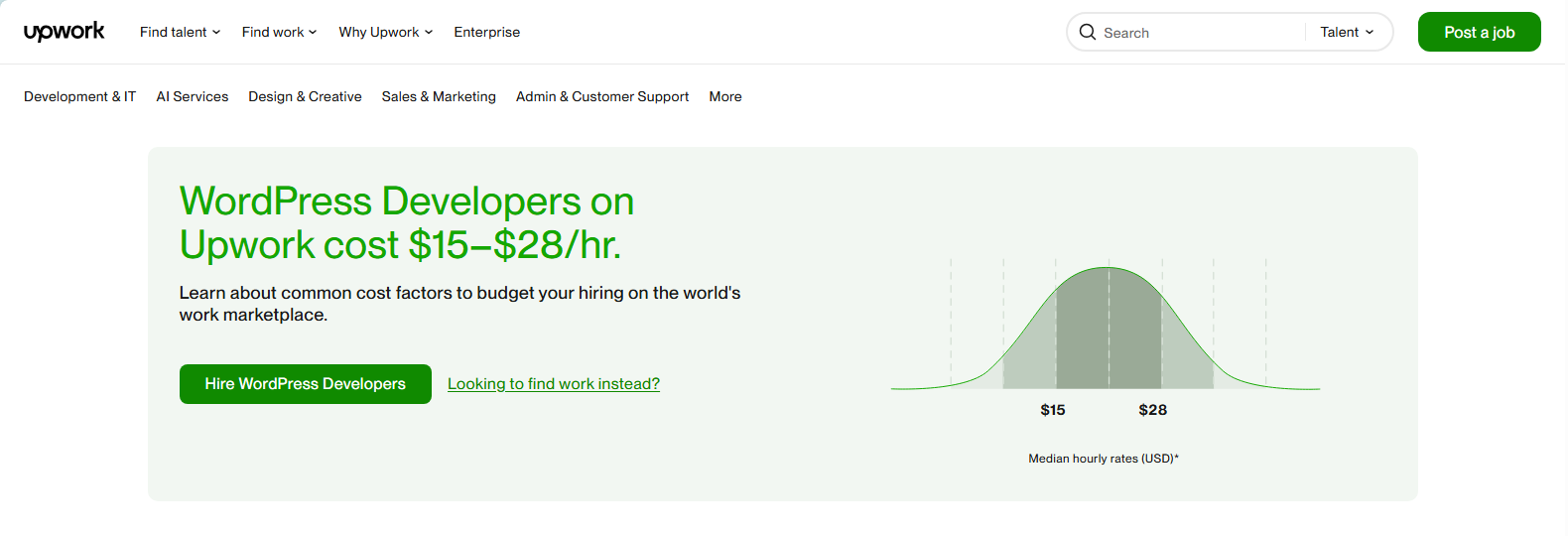The height and width of the screenshot is (536, 1568).
Task: Open the Design & Creative category
Action: [x=305, y=96]
